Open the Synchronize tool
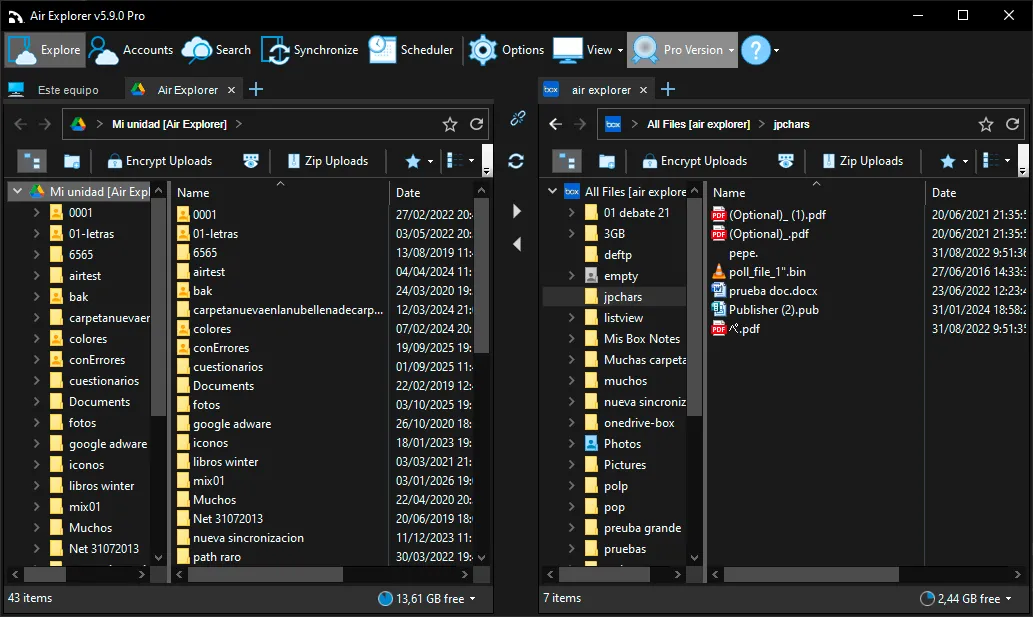This screenshot has height=617, width=1033. coord(310,50)
